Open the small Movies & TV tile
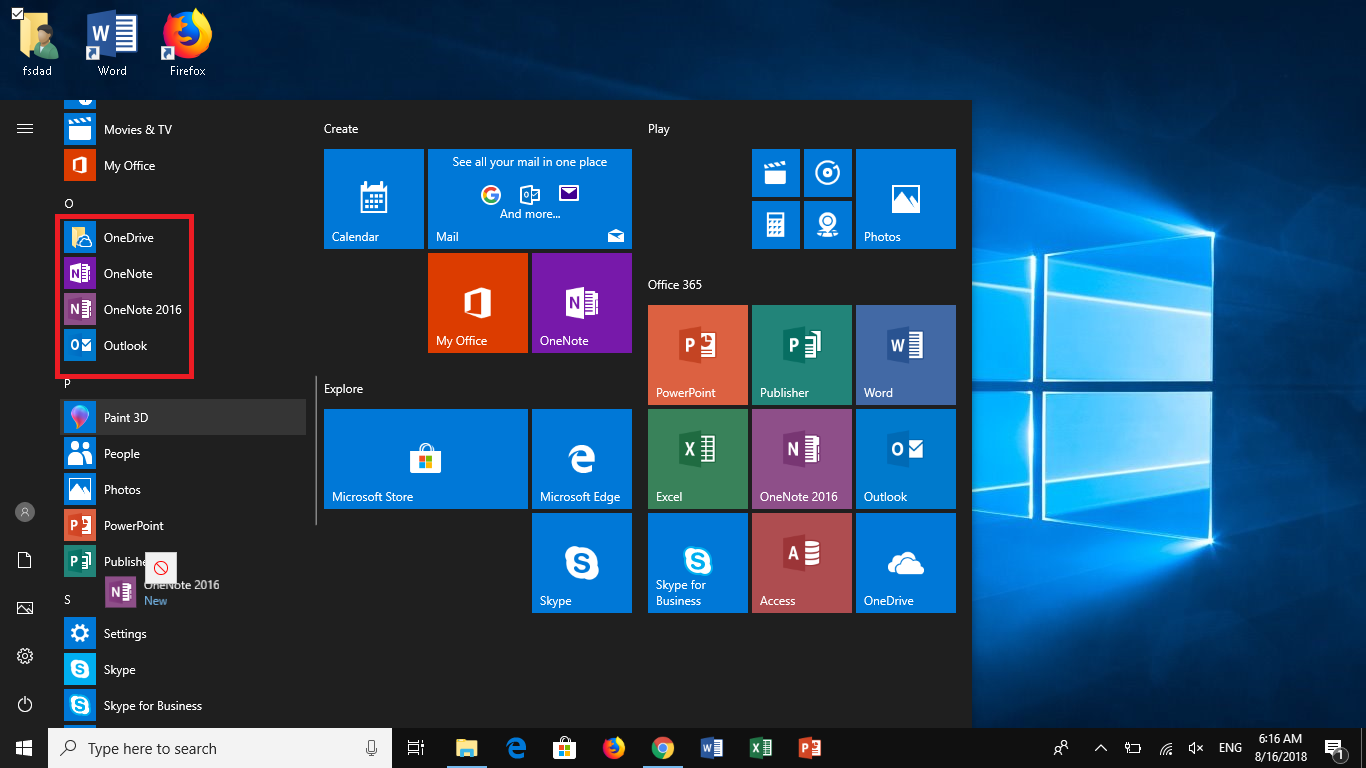 point(776,173)
